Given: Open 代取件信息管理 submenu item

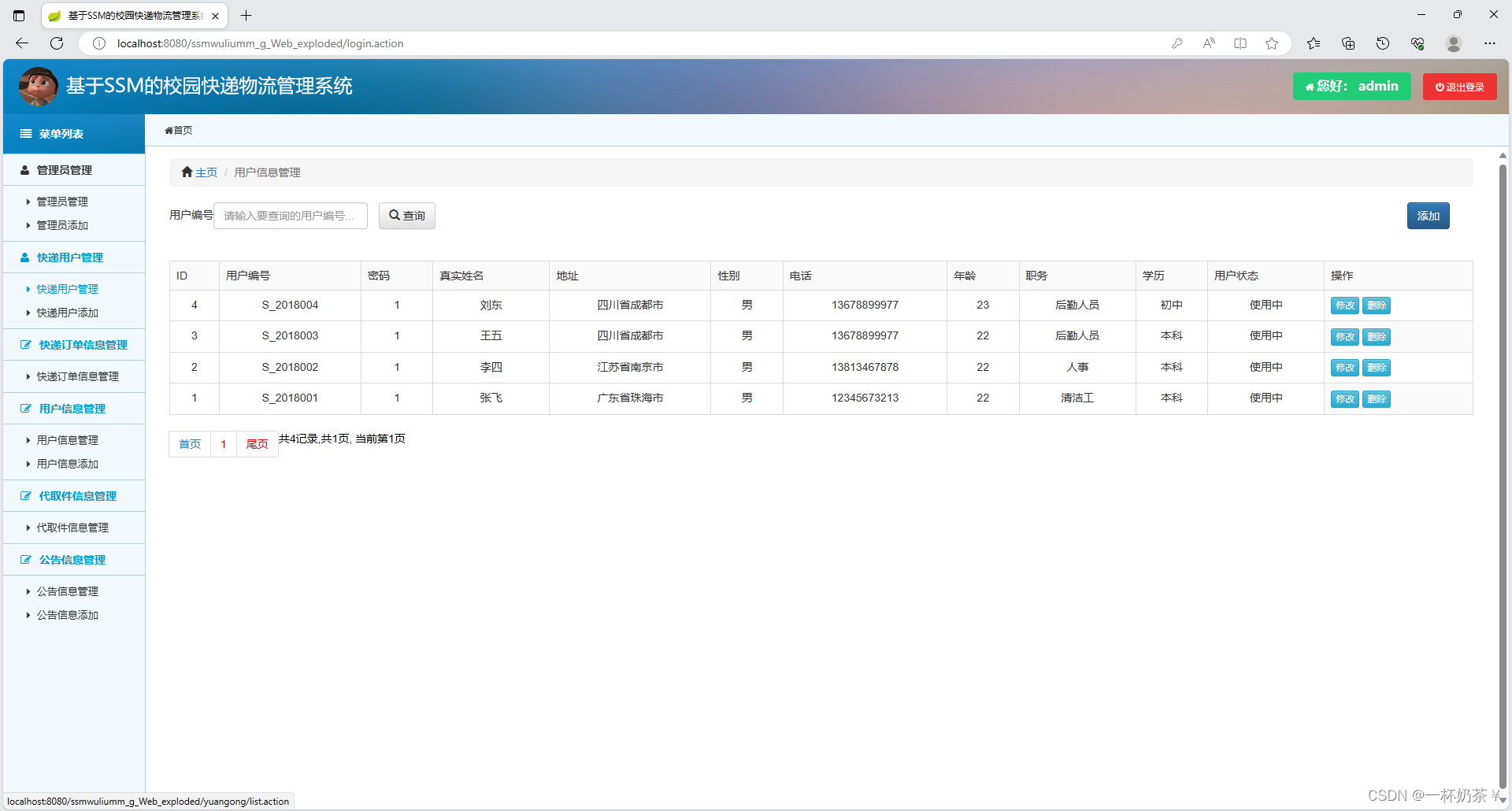Looking at the screenshot, I should pos(72,528).
